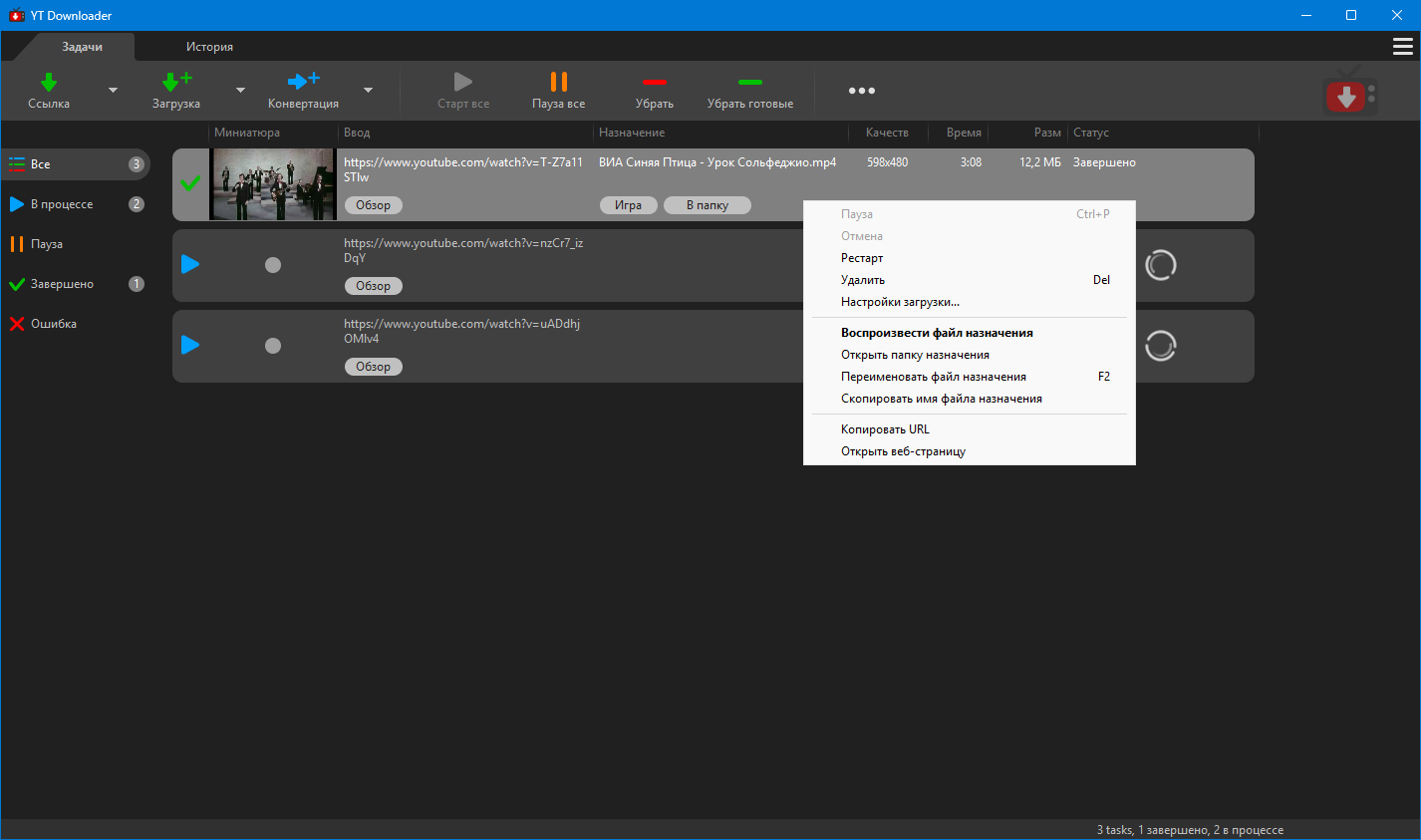Viewport: 1421px width, 840px height.
Task: Click the orange Пауза все icon
Action: click(559, 82)
